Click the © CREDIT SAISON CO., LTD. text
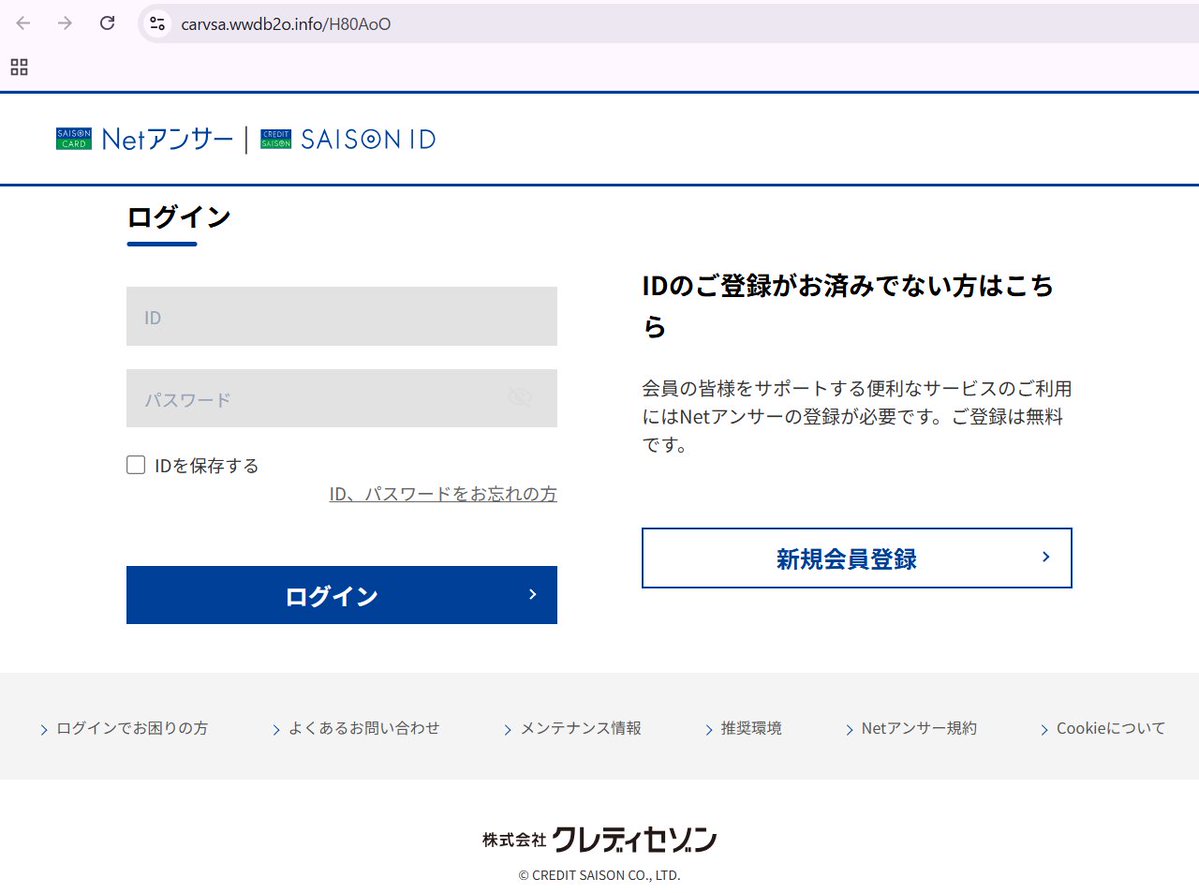 click(x=600, y=875)
